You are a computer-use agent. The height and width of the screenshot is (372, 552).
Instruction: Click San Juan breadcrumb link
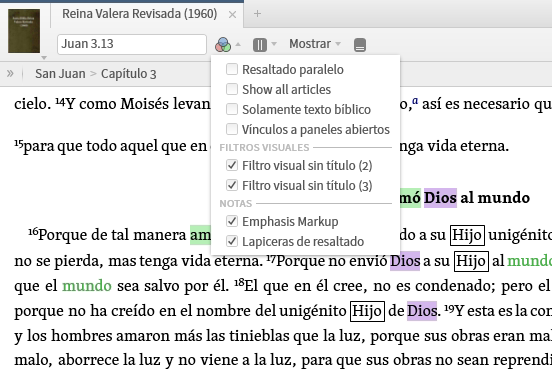click(x=60, y=74)
